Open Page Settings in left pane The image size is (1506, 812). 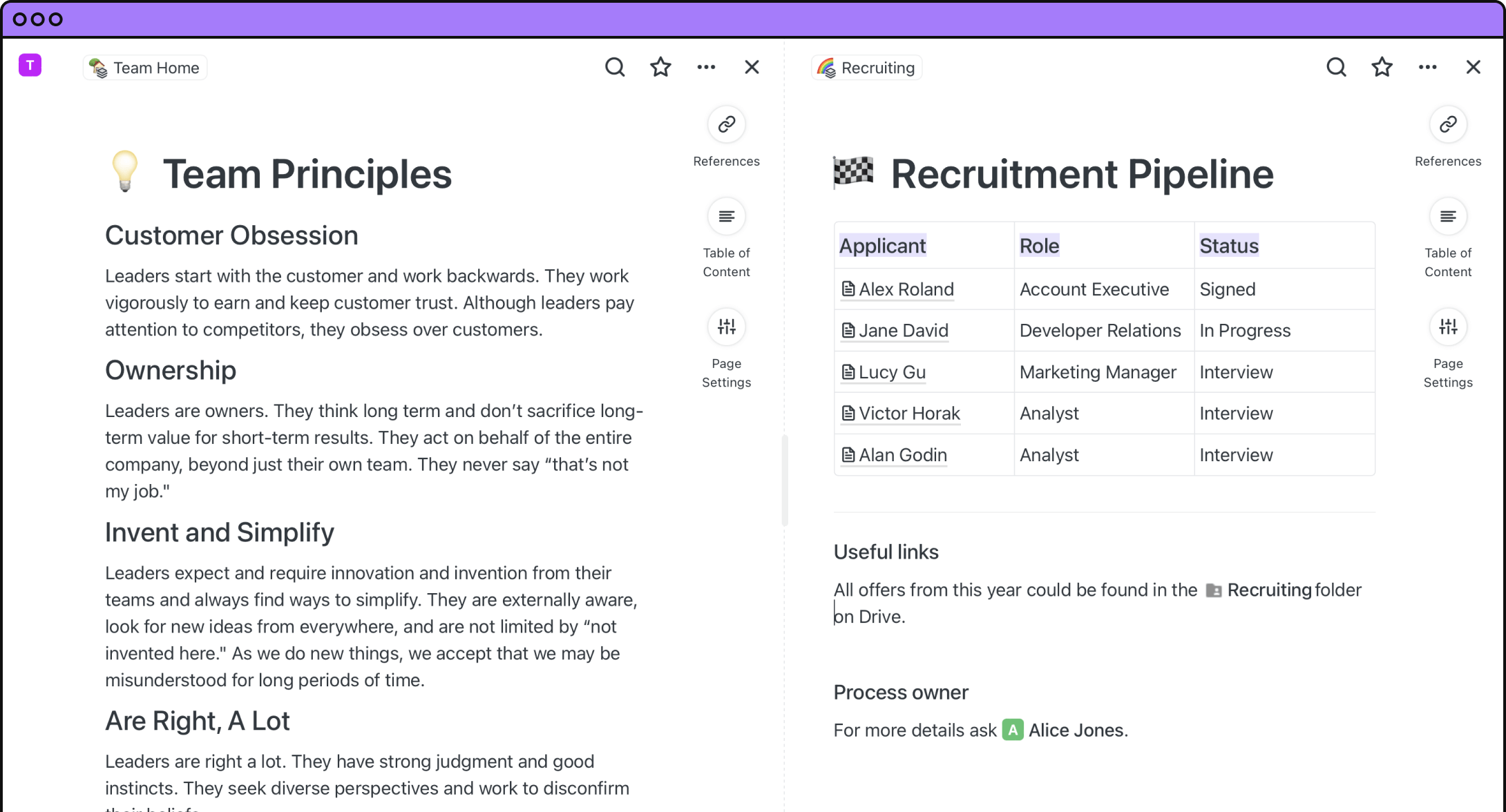(x=726, y=327)
